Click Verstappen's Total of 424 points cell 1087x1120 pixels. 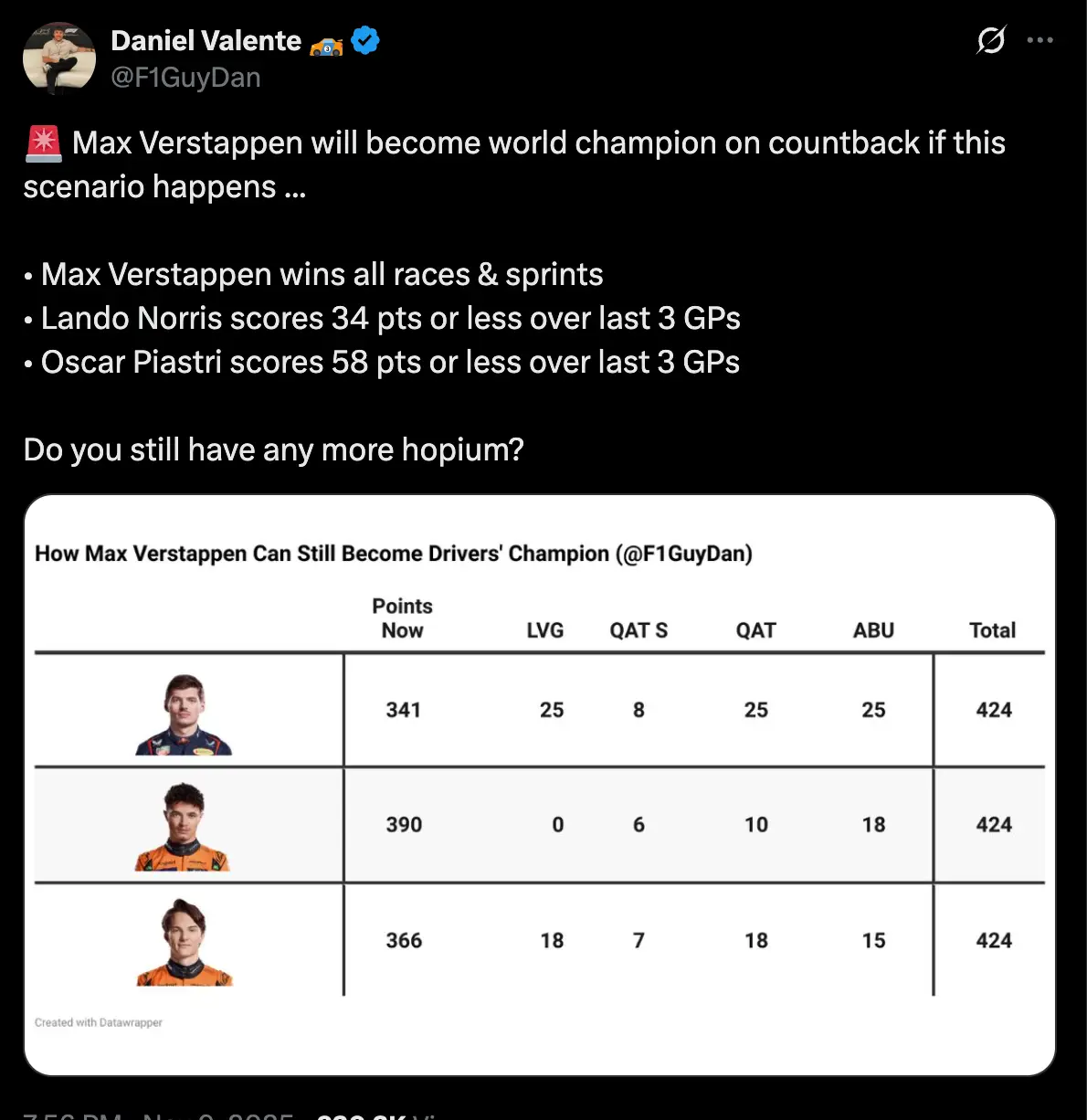coord(992,710)
